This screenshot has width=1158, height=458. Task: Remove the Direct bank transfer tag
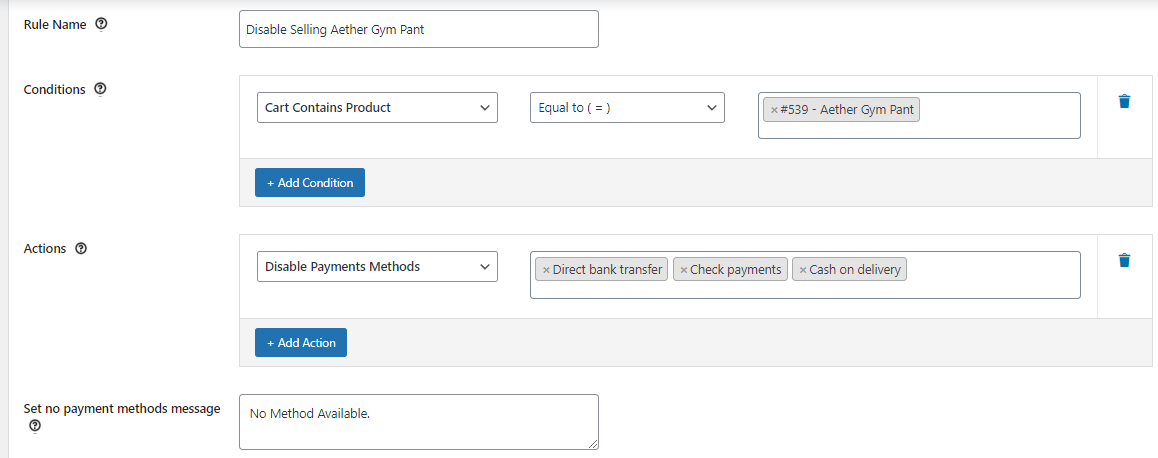(546, 270)
